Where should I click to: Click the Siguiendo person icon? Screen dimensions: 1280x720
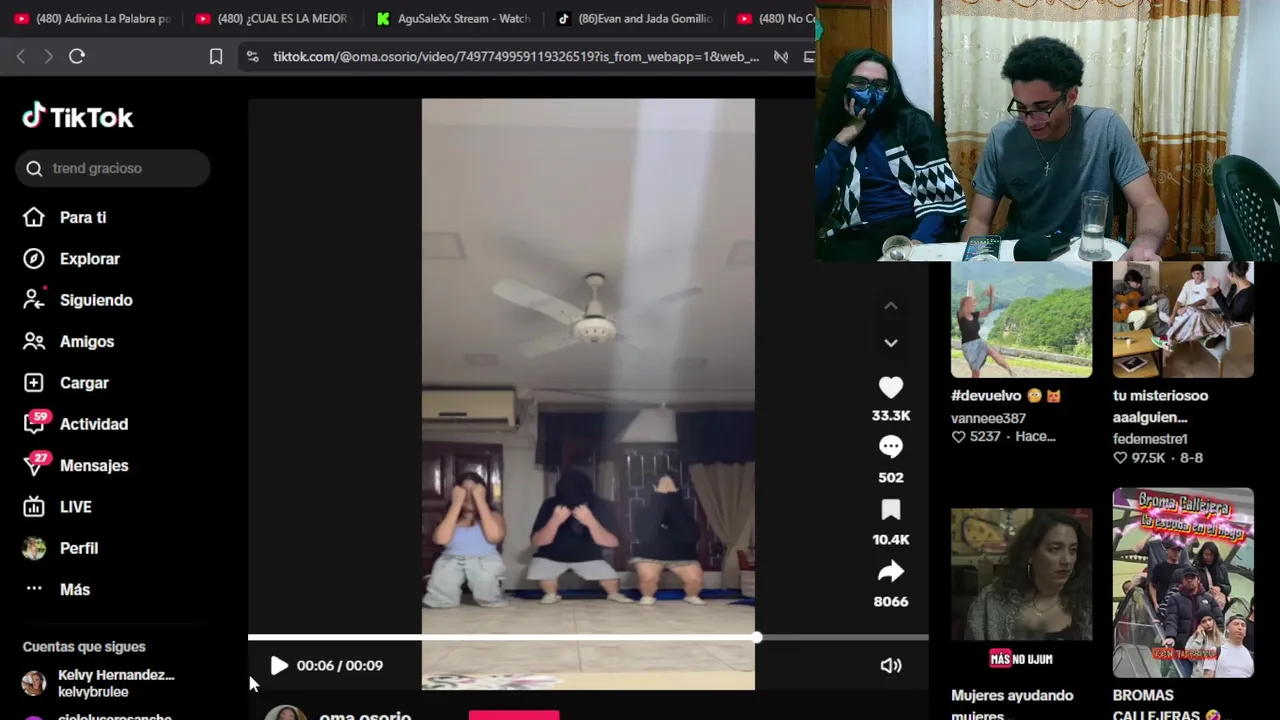[34, 299]
